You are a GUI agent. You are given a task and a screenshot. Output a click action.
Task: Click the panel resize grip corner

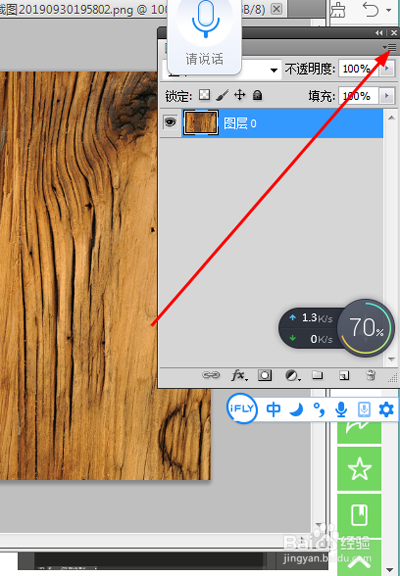coord(393,378)
